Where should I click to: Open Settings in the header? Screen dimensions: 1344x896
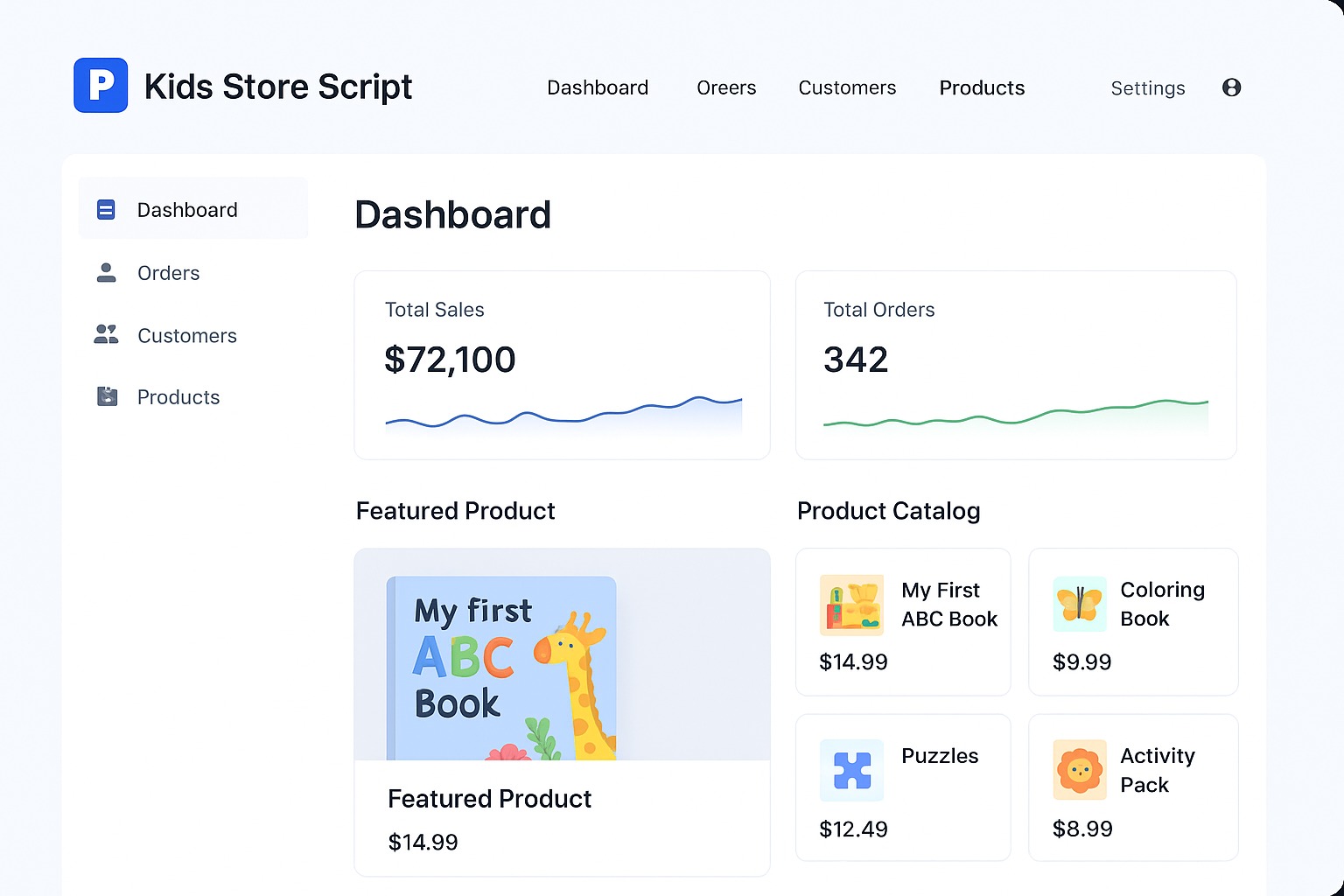(1147, 88)
